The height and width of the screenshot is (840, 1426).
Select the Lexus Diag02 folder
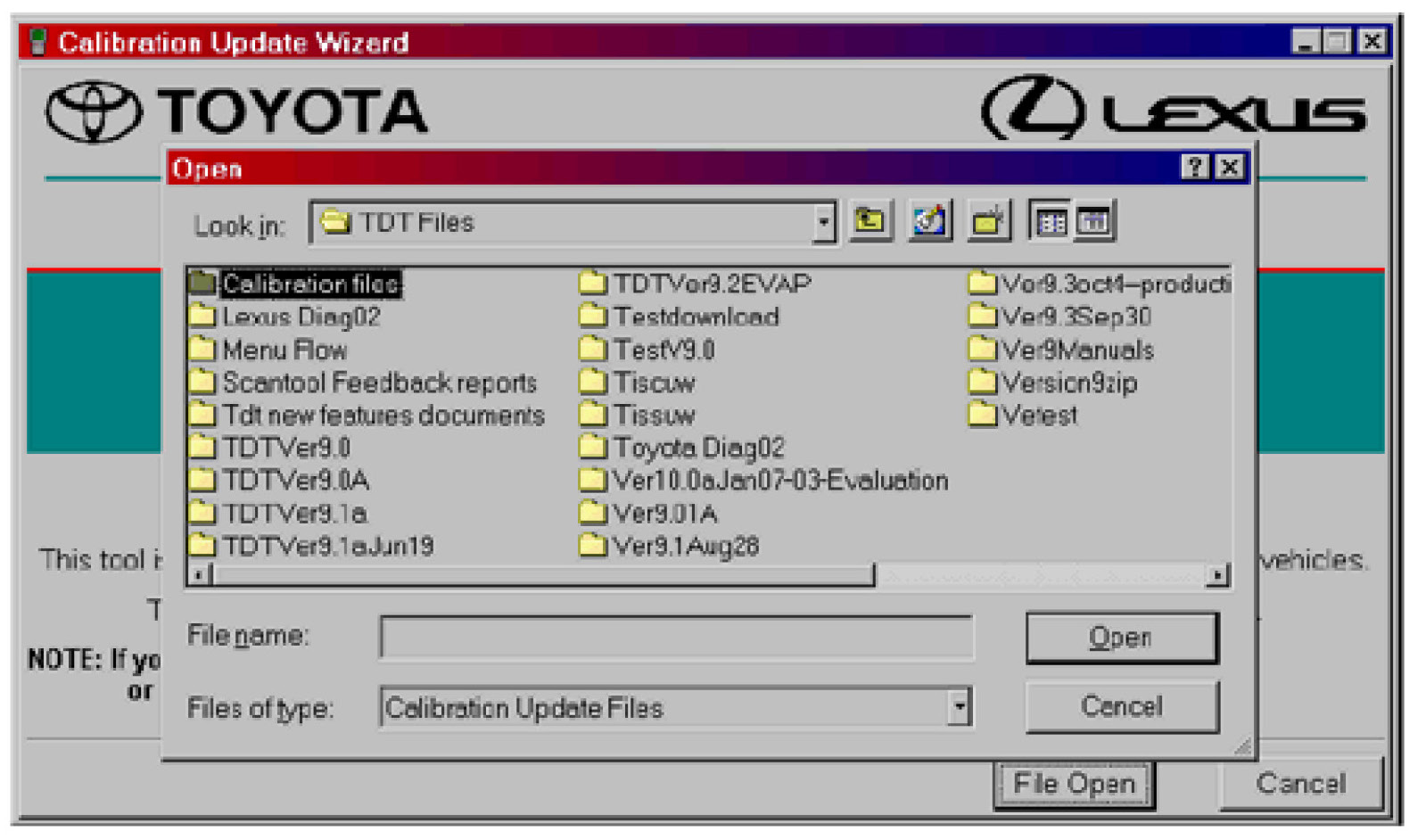pyautogui.click(x=301, y=317)
